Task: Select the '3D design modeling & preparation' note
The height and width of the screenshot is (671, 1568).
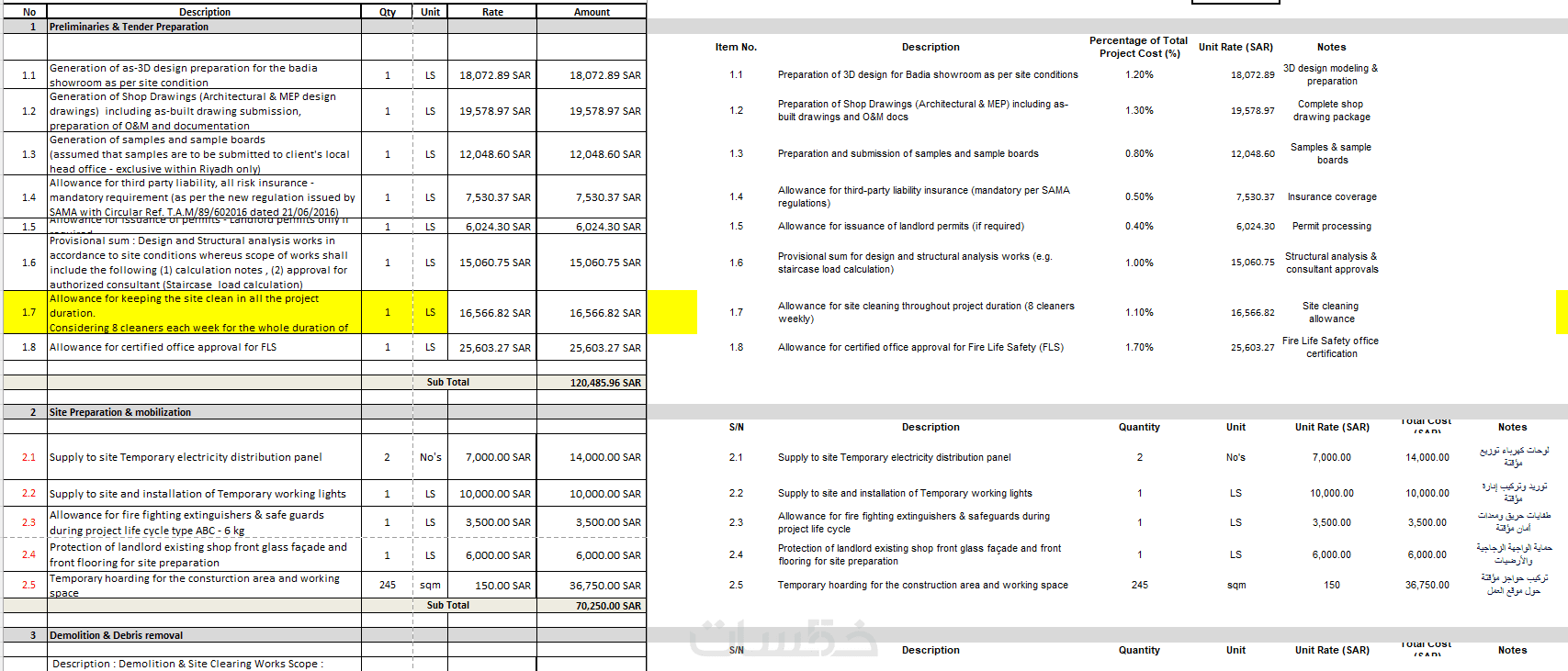Action: 1331,74
